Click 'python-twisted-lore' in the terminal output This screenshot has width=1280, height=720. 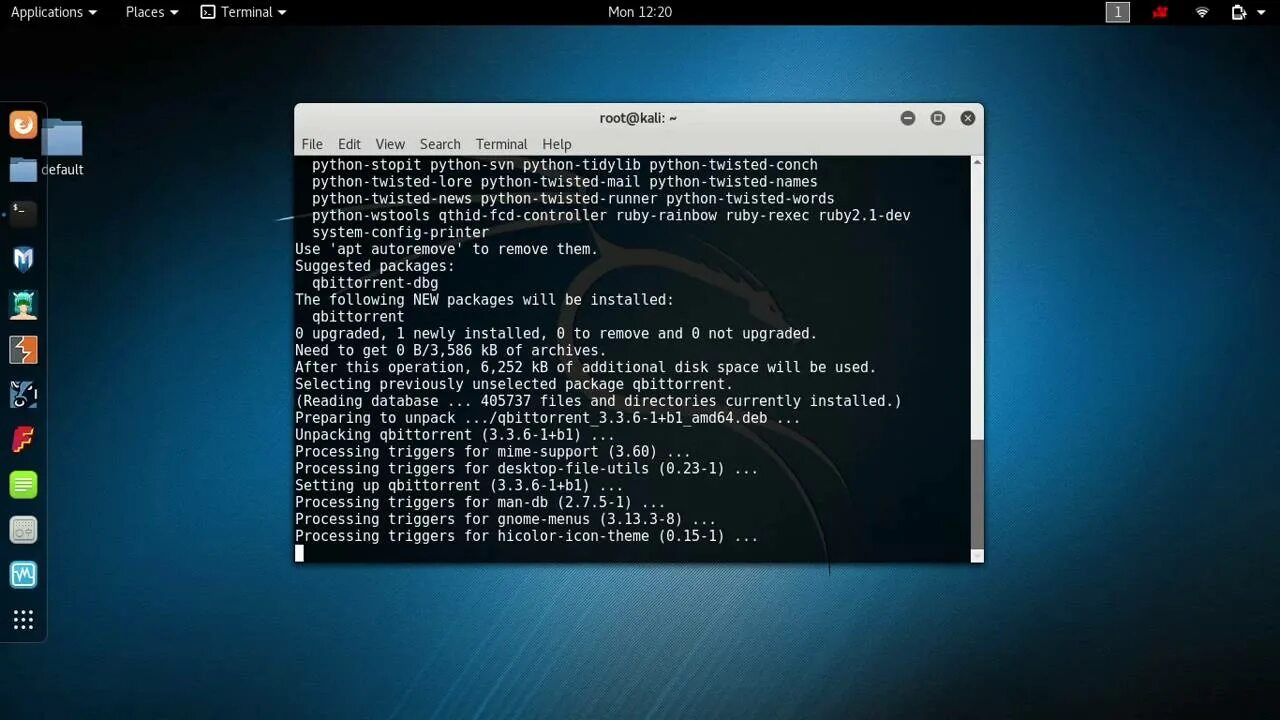pyautogui.click(x=392, y=182)
